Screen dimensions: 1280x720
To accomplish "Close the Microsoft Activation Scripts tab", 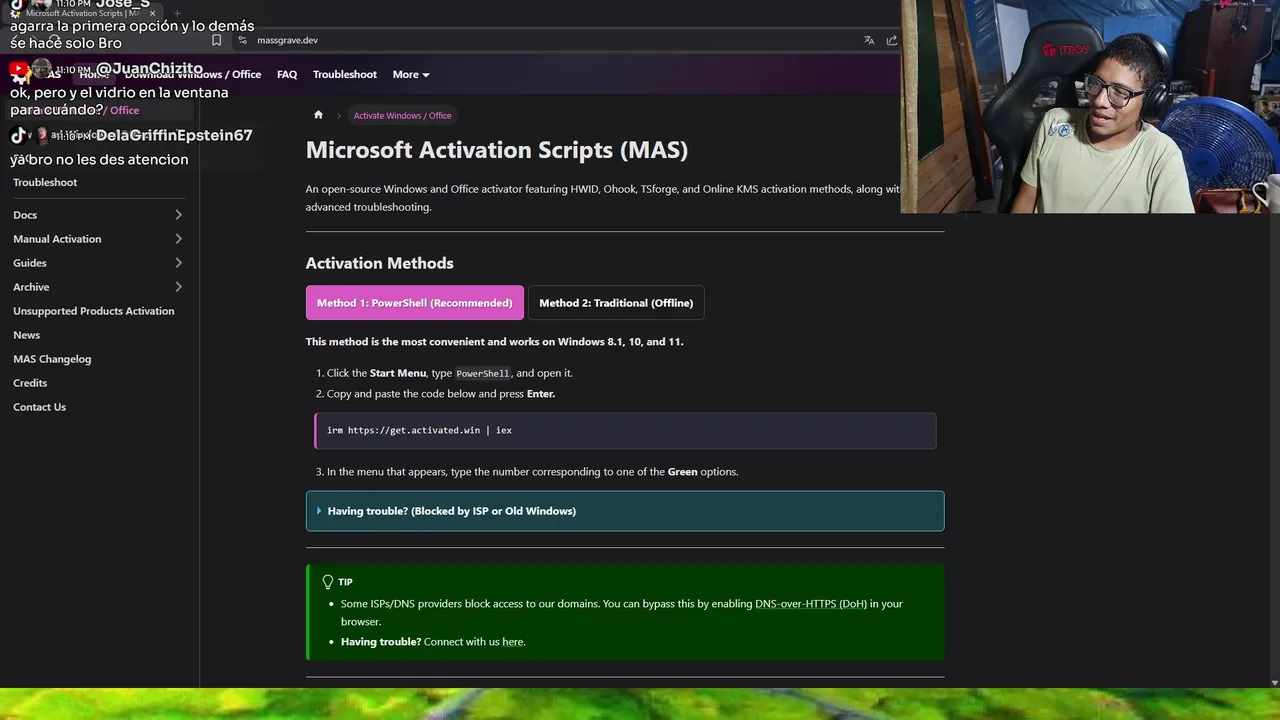I will click(152, 14).
